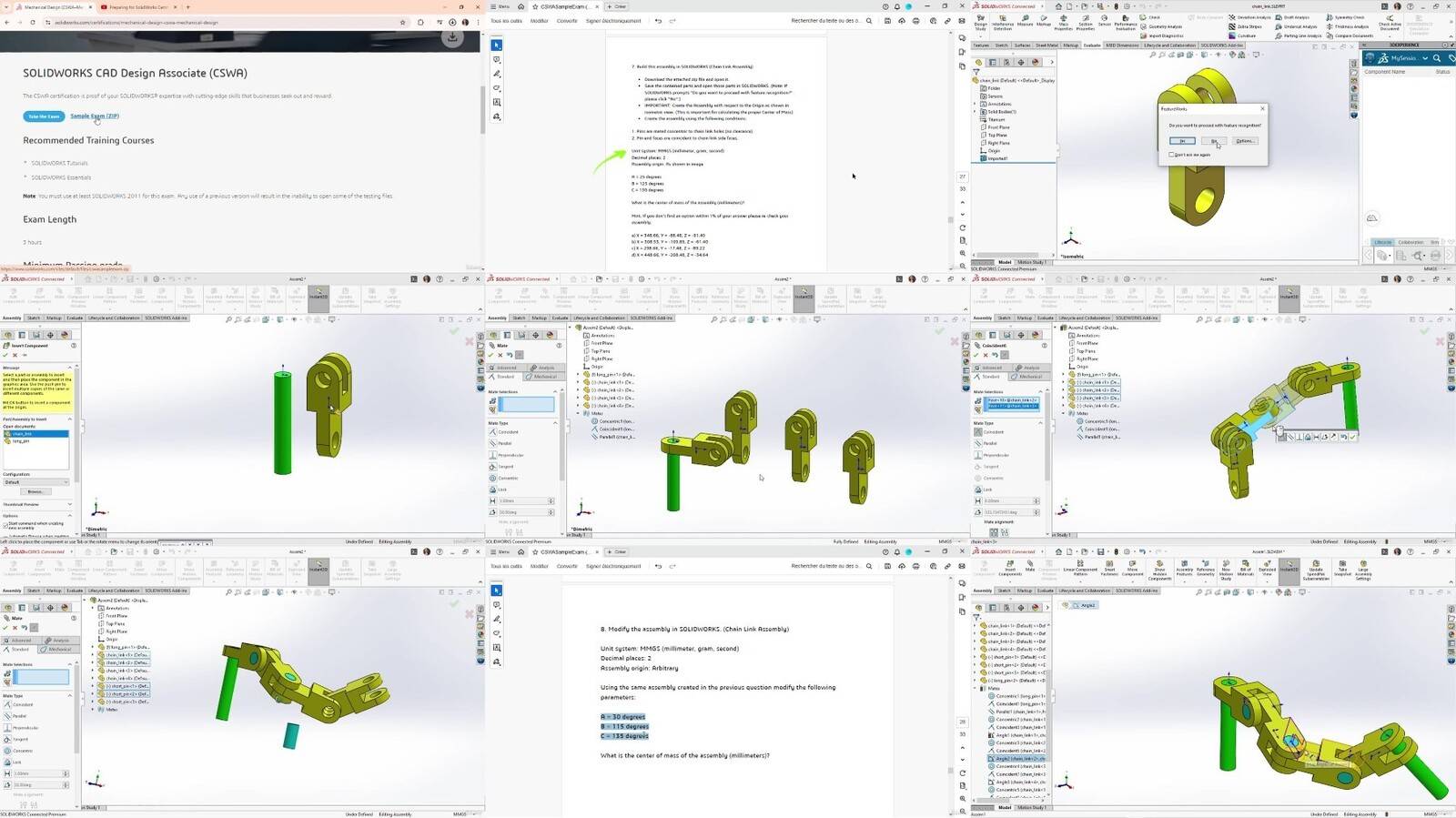Click Browse... in the Insert Component panel

[x=36, y=491]
